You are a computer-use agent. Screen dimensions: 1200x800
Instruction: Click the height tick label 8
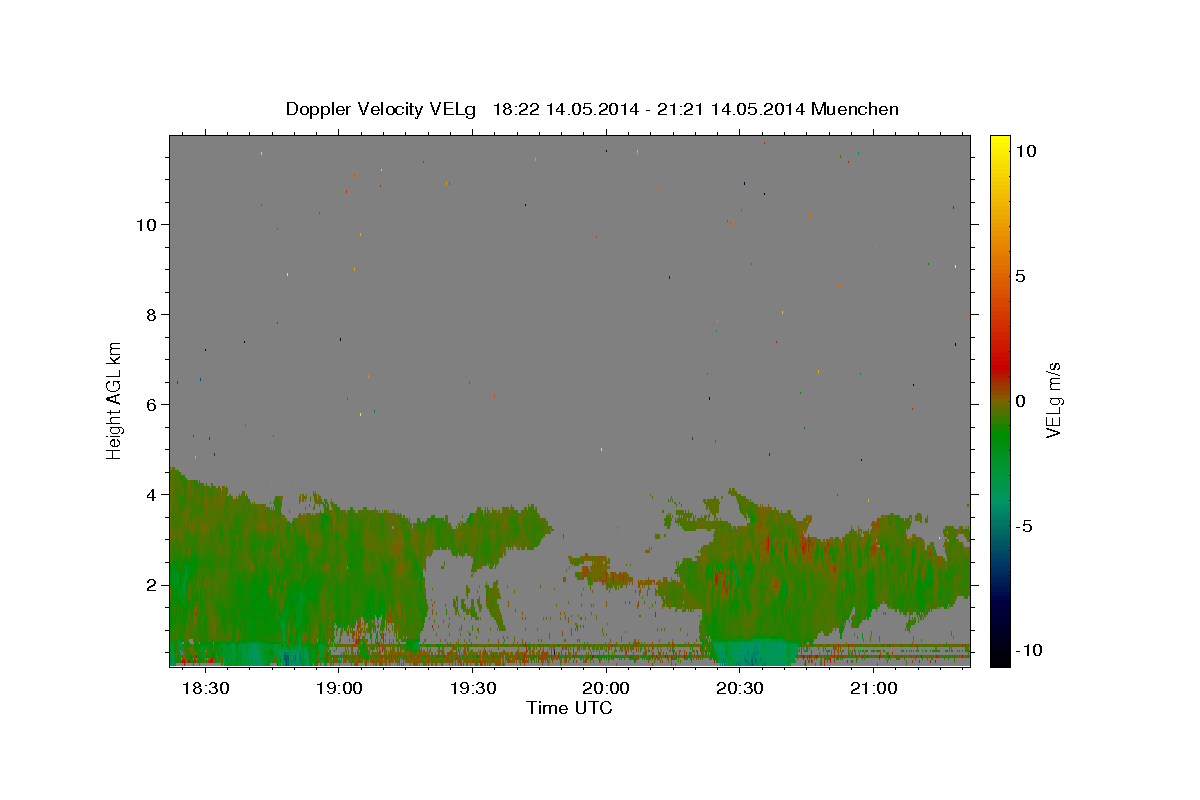pyautogui.click(x=151, y=315)
